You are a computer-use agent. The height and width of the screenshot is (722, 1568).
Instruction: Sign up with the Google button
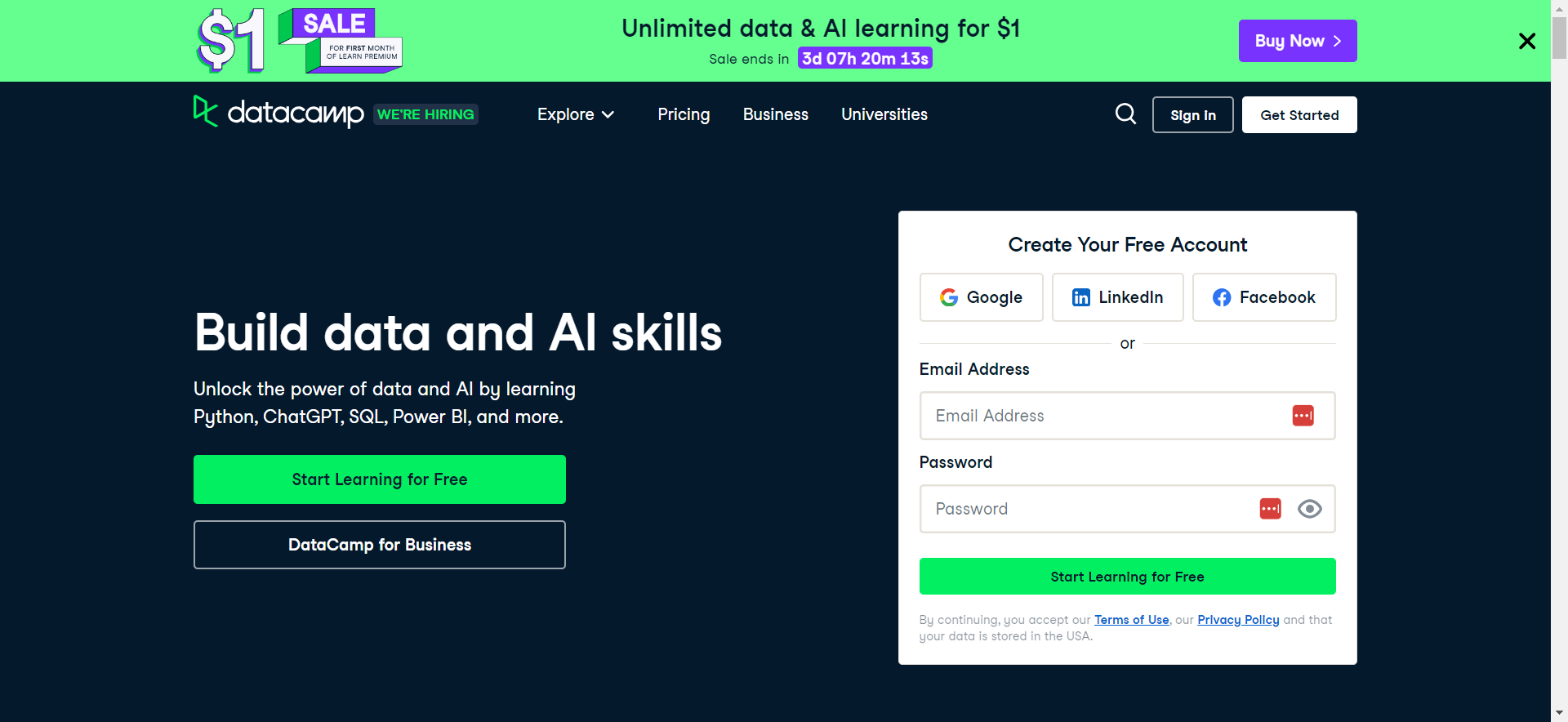[981, 297]
